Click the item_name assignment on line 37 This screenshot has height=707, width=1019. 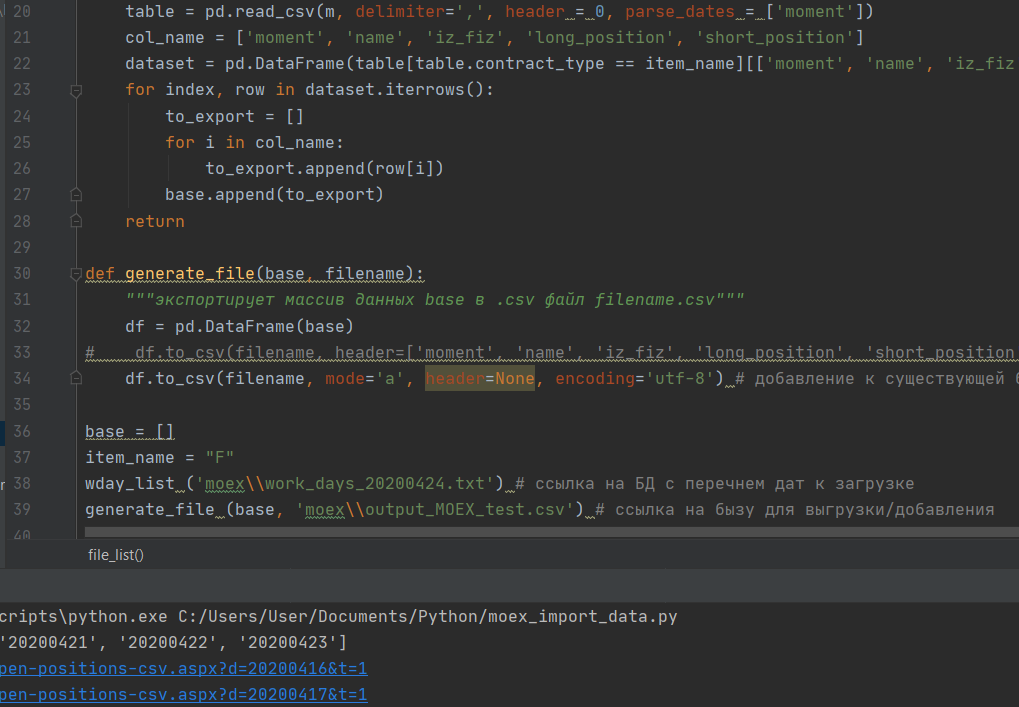pyautogui.click(x=160, y=457)
